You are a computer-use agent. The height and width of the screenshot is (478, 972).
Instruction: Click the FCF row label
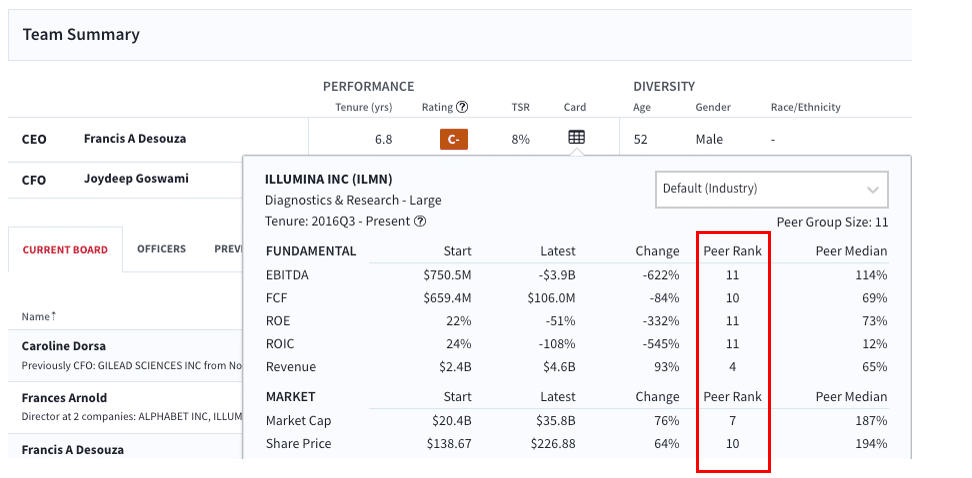(x=276, y=298)
